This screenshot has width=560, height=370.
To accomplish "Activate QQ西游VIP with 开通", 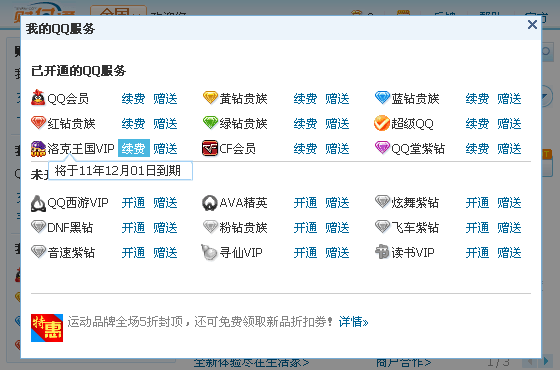I will pyautogui.click(x=133, y=203).
